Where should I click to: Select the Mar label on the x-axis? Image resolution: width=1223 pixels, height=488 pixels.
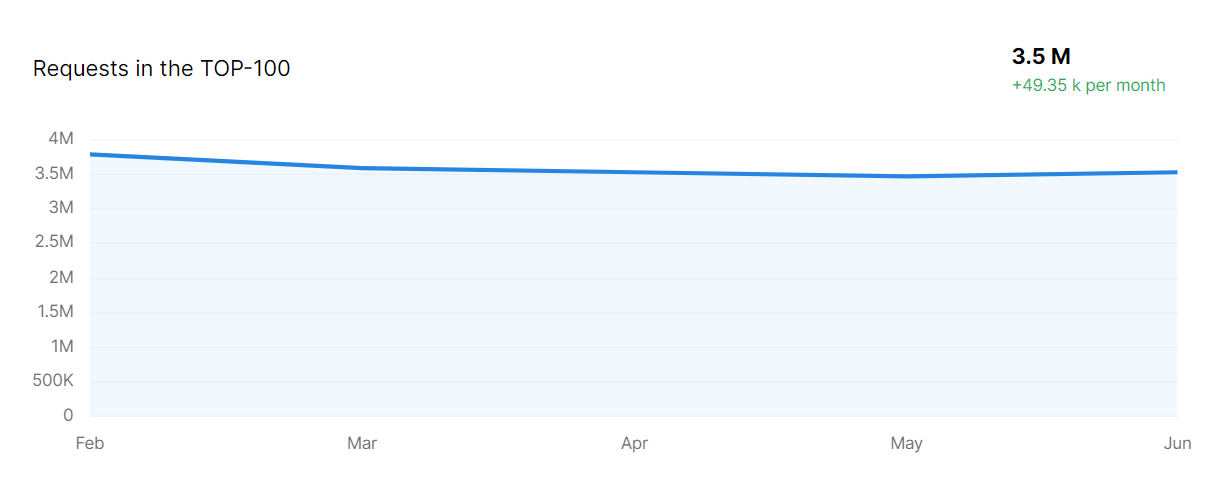pos(362,443)
